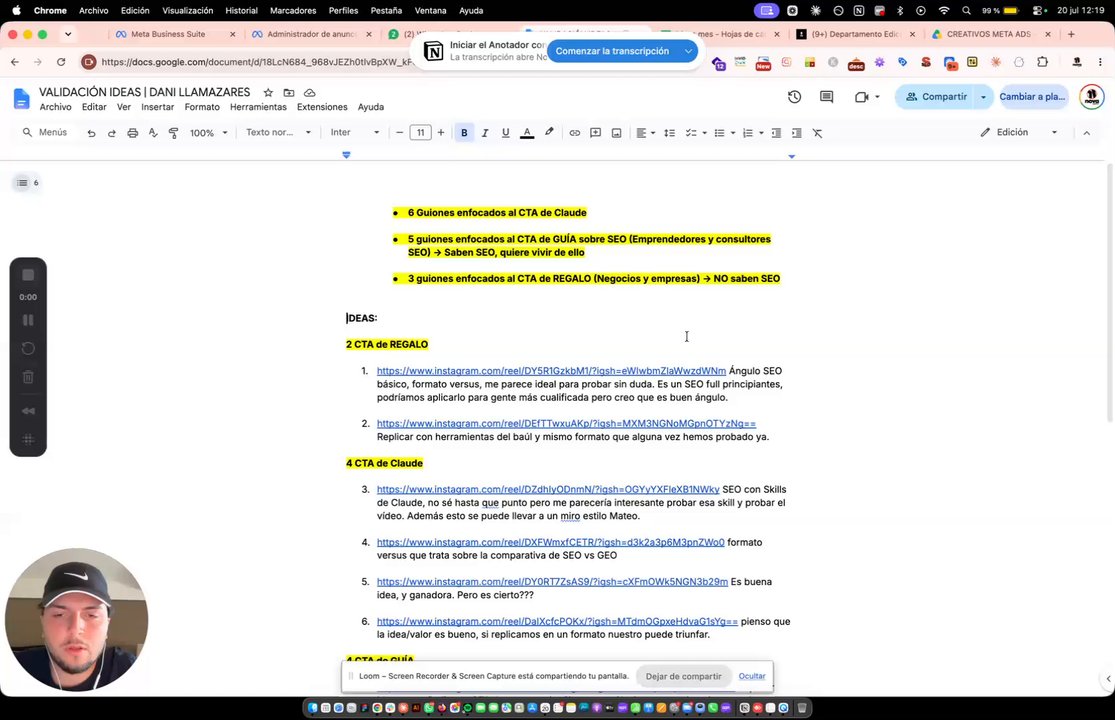1115x720 pixels.
Task: Toggle bold formatting
Action: click(464, 133)
